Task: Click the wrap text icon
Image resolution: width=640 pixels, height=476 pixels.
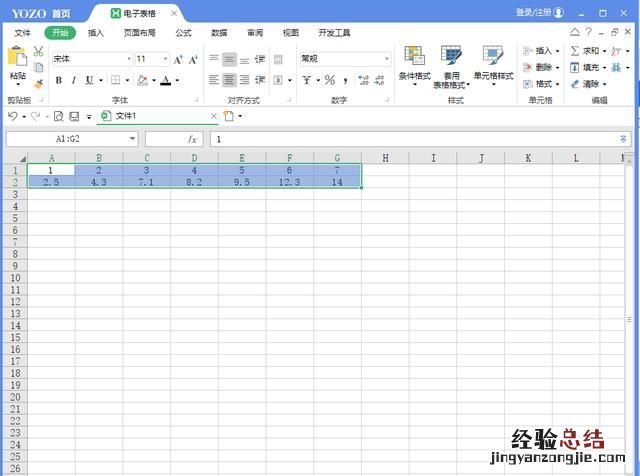Action: click(x=278, y=60)
